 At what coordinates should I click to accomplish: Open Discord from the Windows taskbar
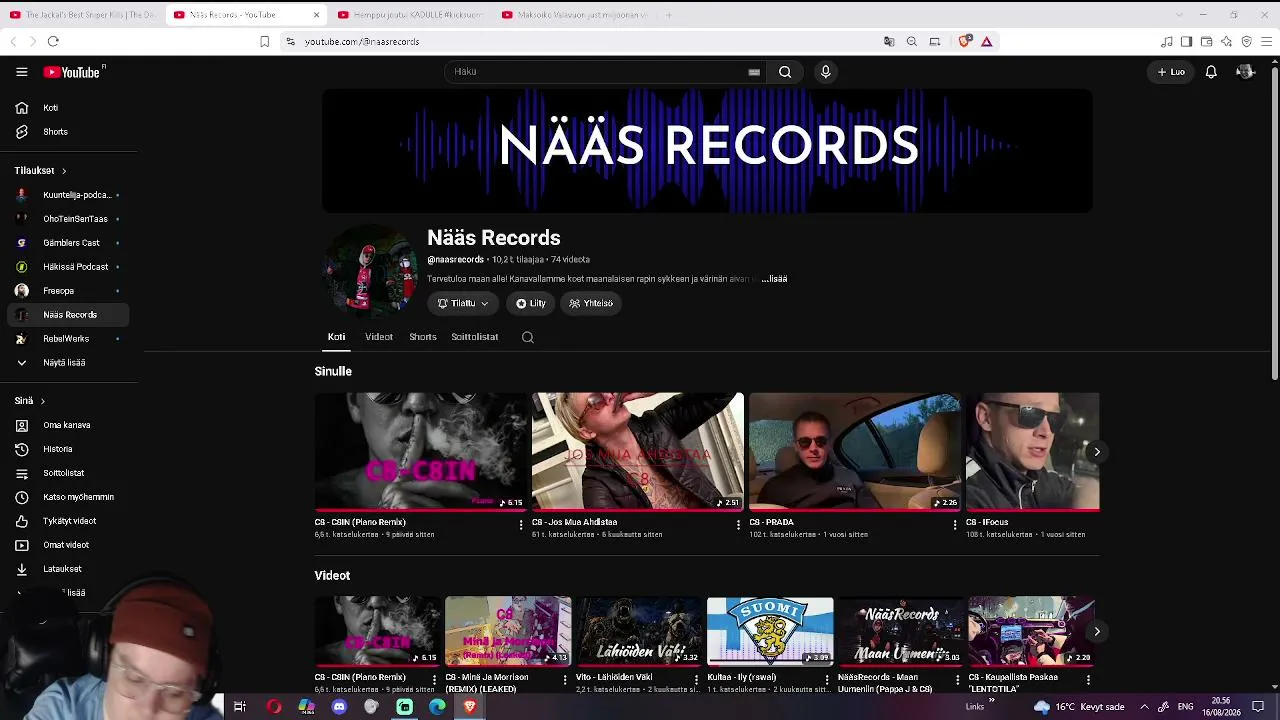(x=339, y=707)
